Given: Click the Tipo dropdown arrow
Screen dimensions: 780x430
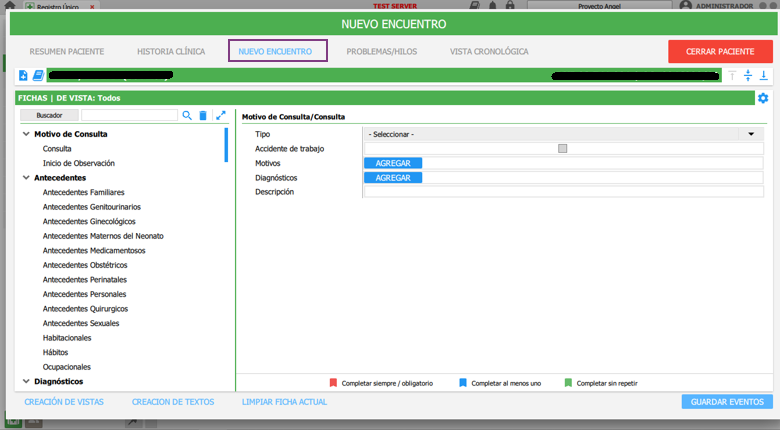Looking at the screenshot, I should (x=751, y=134).
